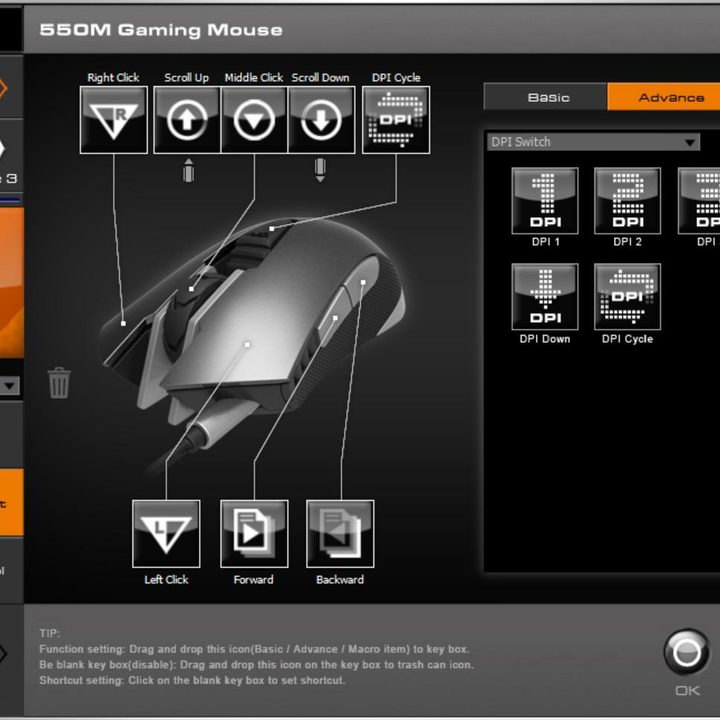Image resolution: width=720 pixels, height=720 pixels.
Task: Choose the DPI Cycle icon in Advance panel
Action: coord(627,297)
